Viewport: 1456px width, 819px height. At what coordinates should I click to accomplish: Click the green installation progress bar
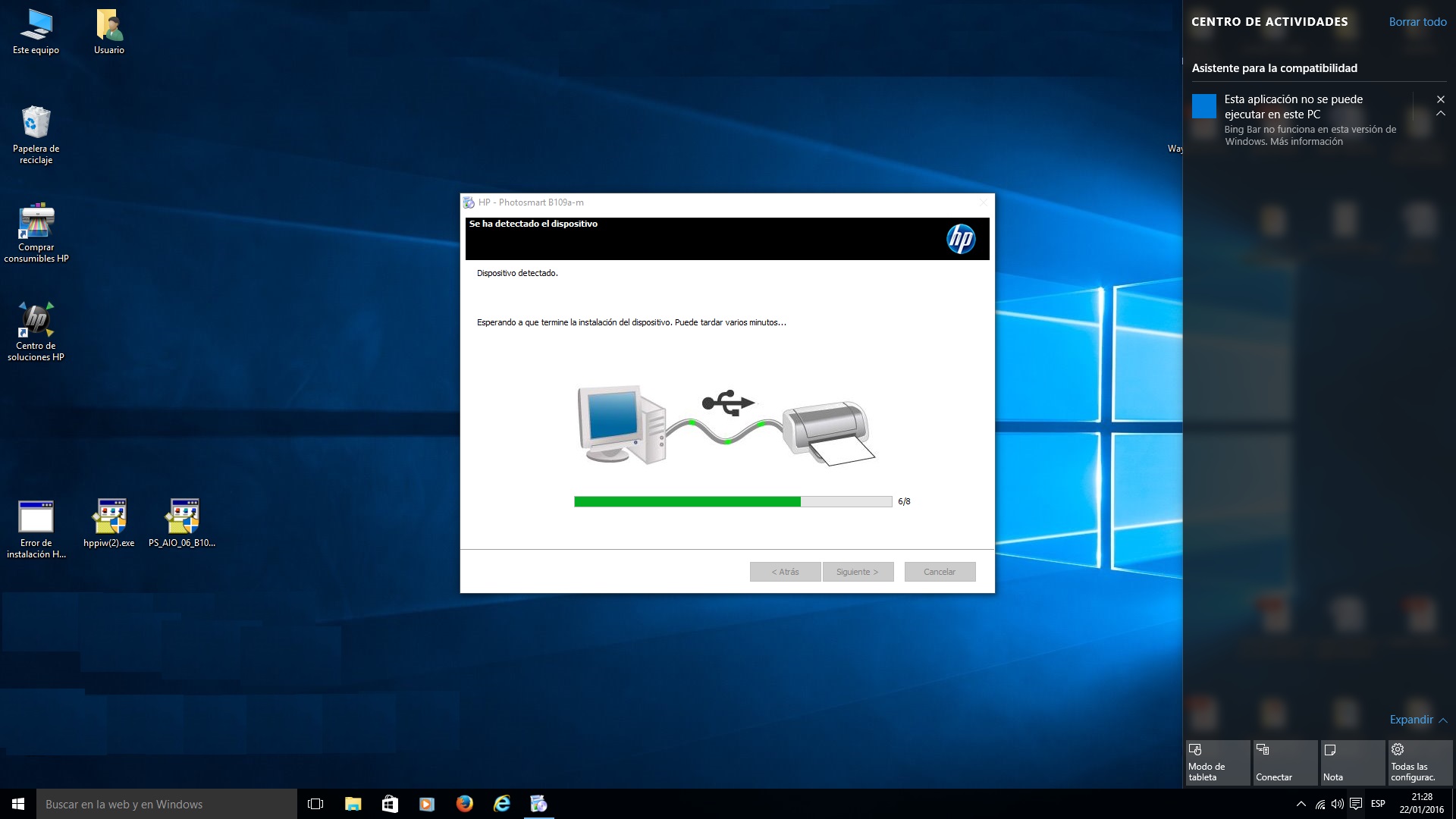733,501
